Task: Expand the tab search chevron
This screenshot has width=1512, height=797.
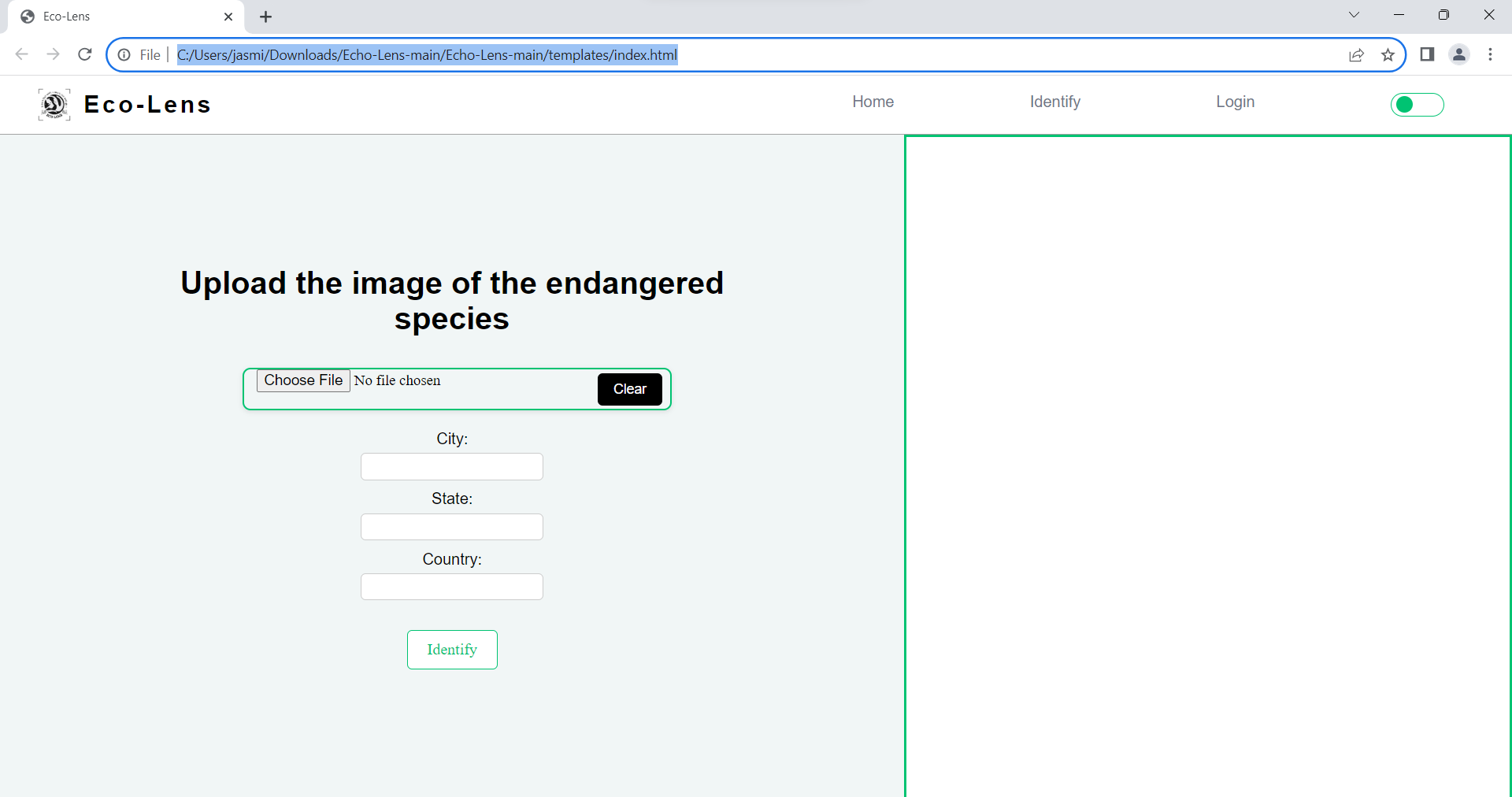Action: click(x=1354, y=15)
